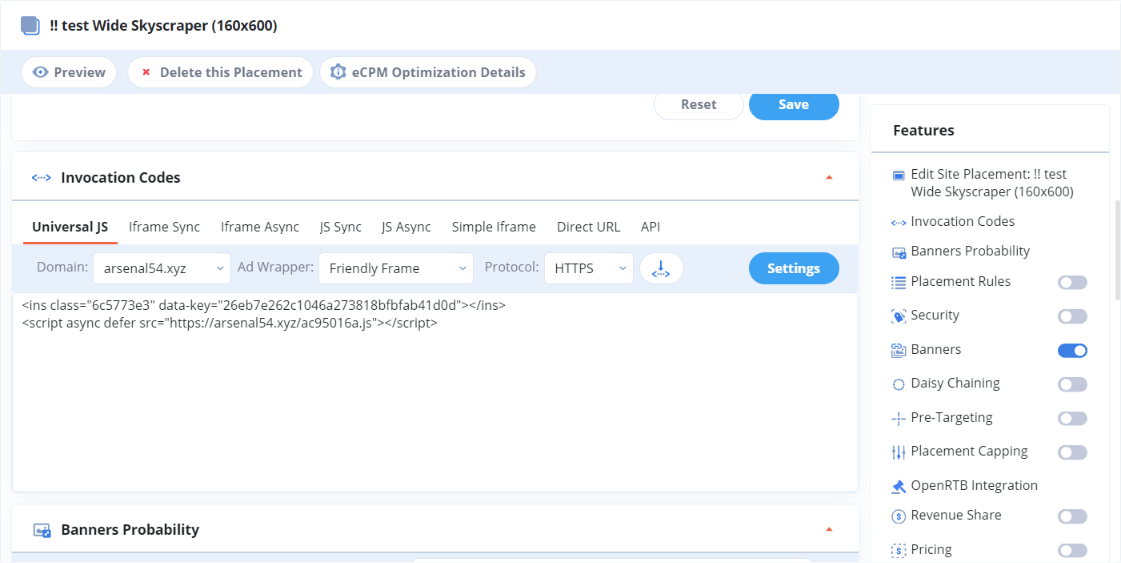Open the Domain dropdown arsenal54.xyz
The width and height of the screenshot is (1121, 563).
163,268
